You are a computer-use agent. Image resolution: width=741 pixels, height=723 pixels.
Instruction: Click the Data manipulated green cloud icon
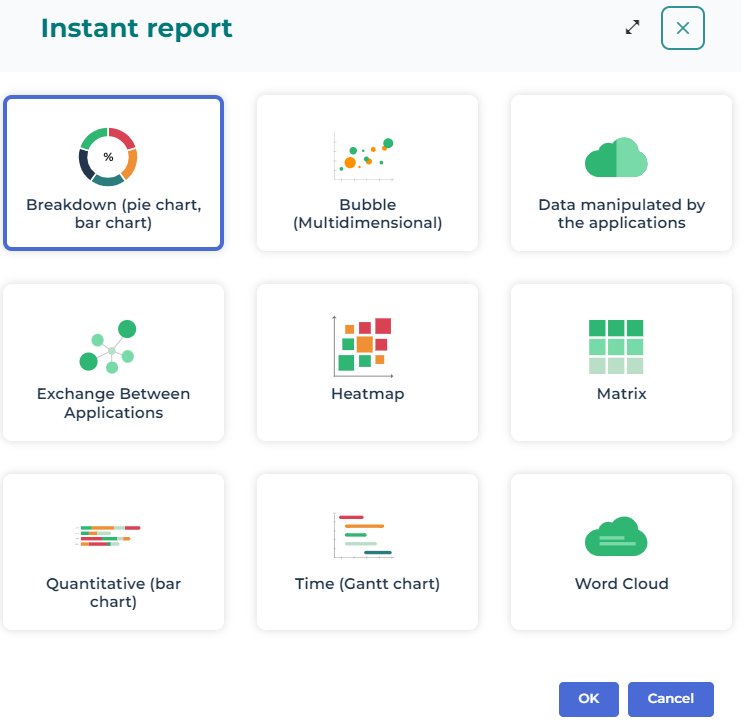click(616, 158)
